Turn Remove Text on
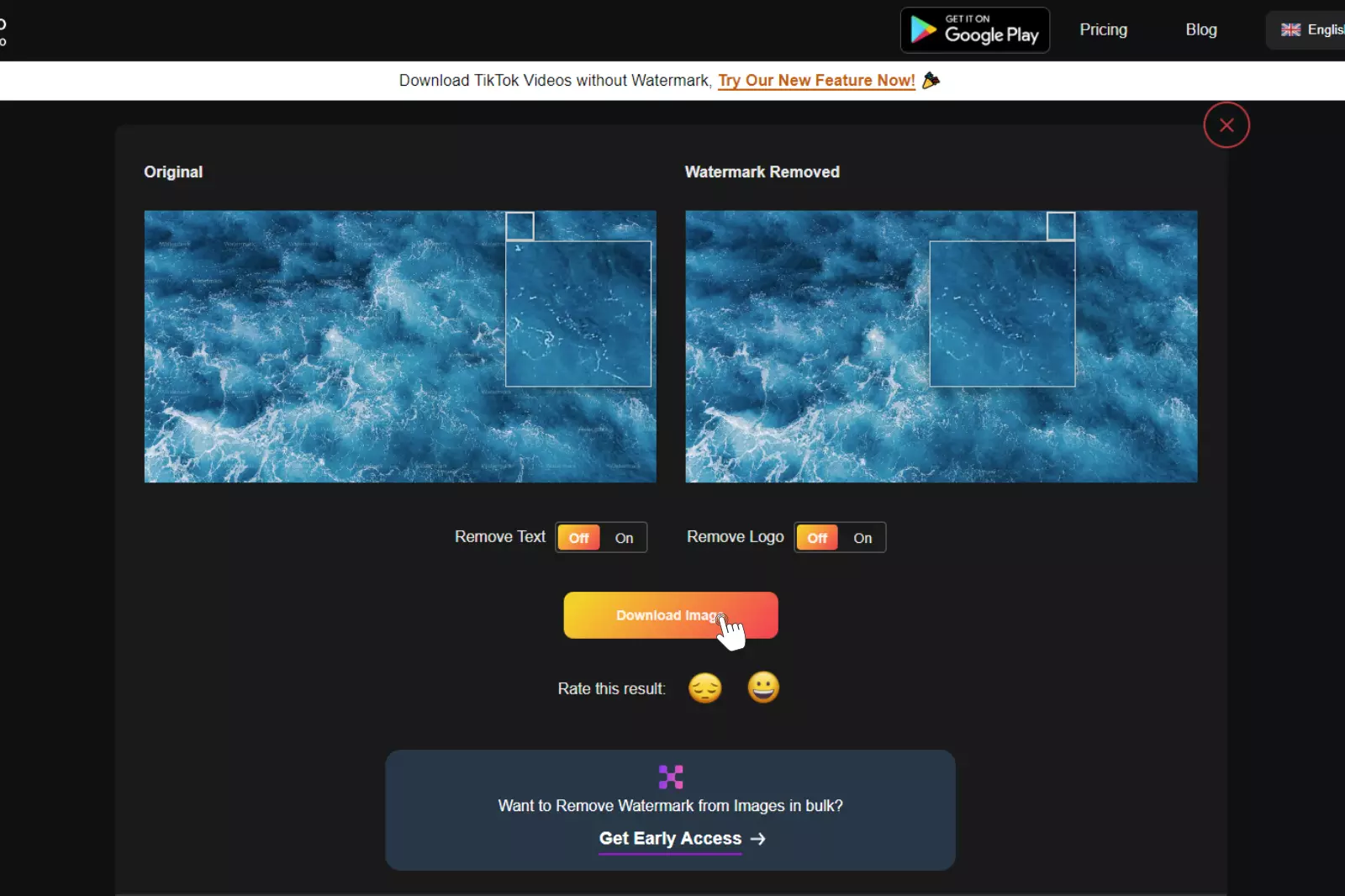Image resolution: width=1345 pixels, height=896 pixels. (x=624, y=538)
